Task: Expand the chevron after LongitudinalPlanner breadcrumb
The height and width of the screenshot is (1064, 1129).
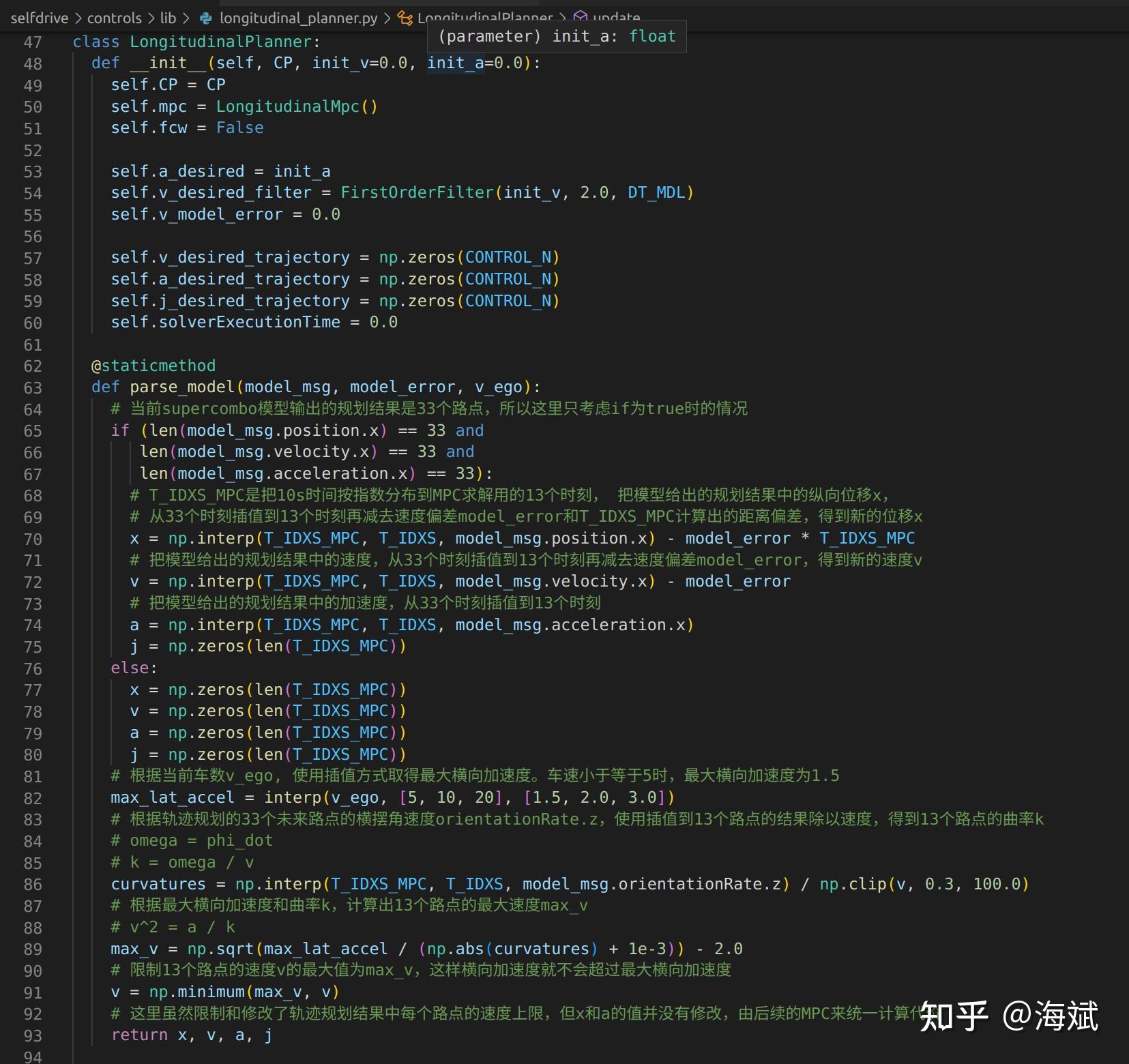Action: coord(563,18)
